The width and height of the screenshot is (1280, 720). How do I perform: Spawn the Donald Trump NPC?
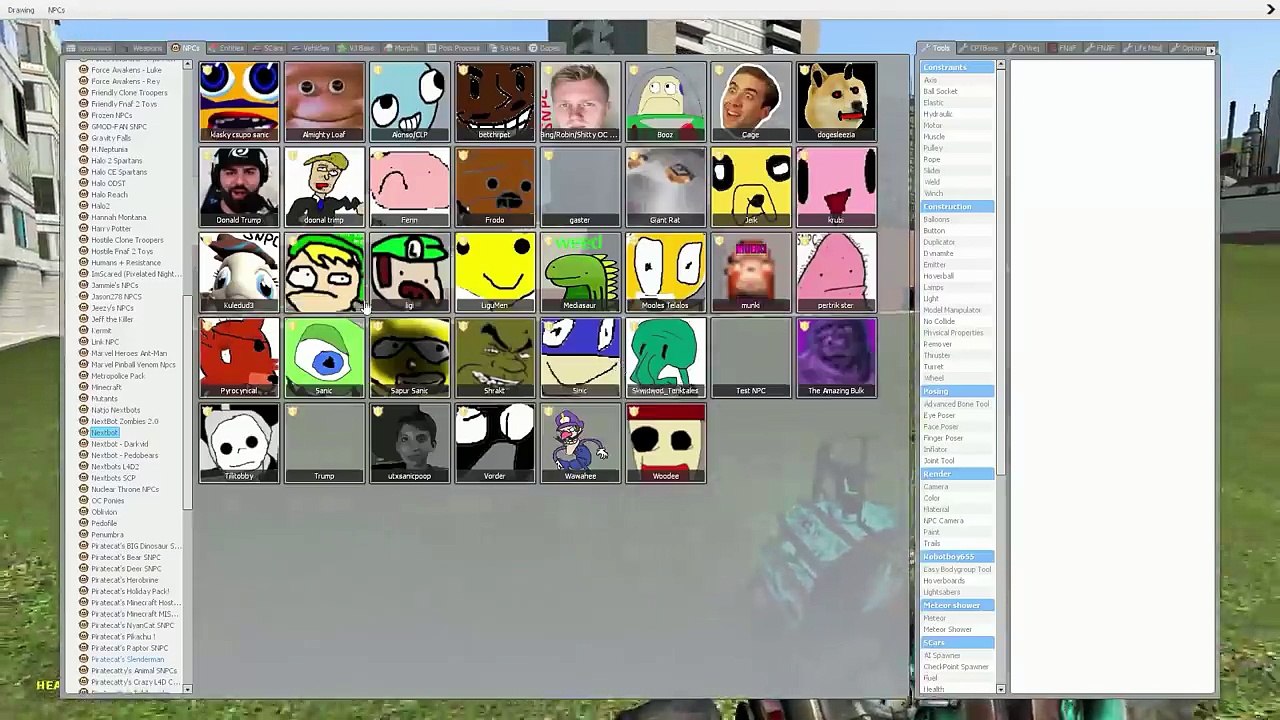[239, 187]
